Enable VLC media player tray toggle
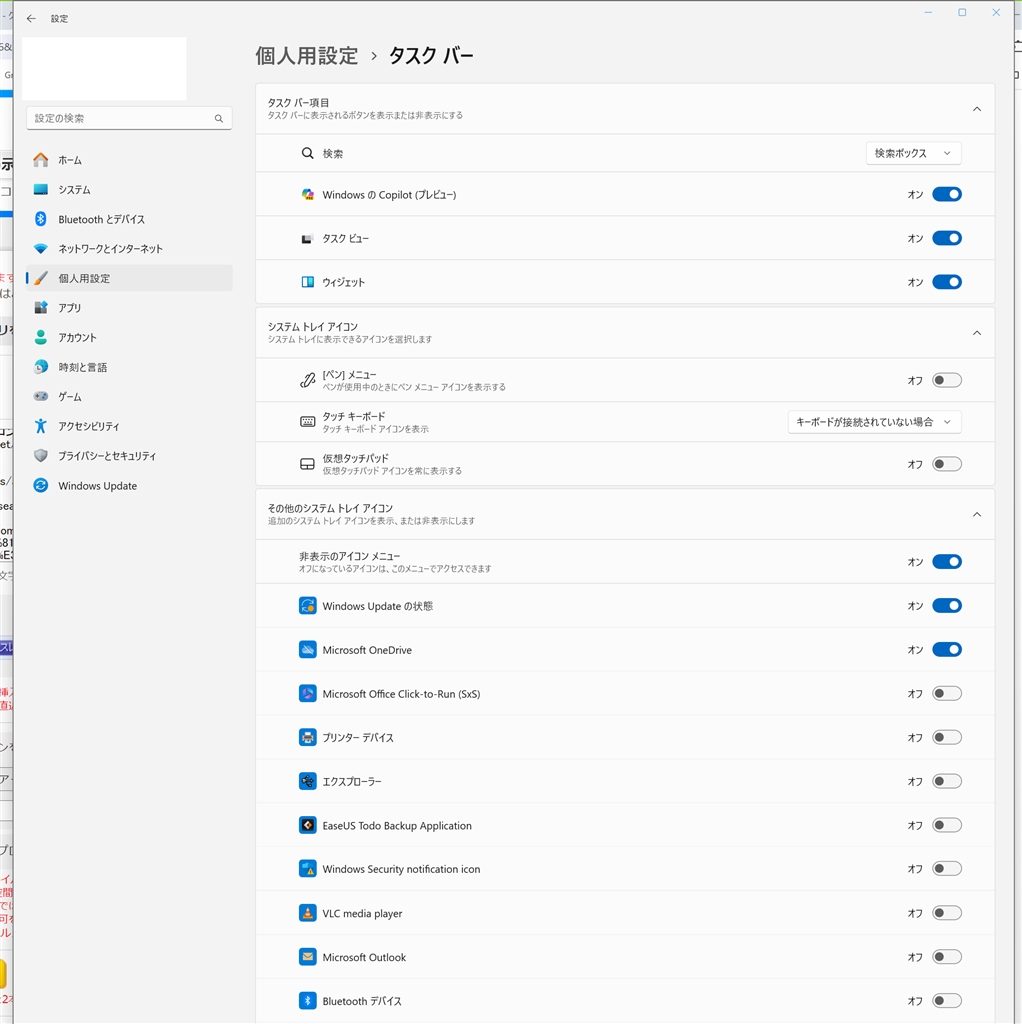This screenshot has height=1024, width=1022. point(947,913)
